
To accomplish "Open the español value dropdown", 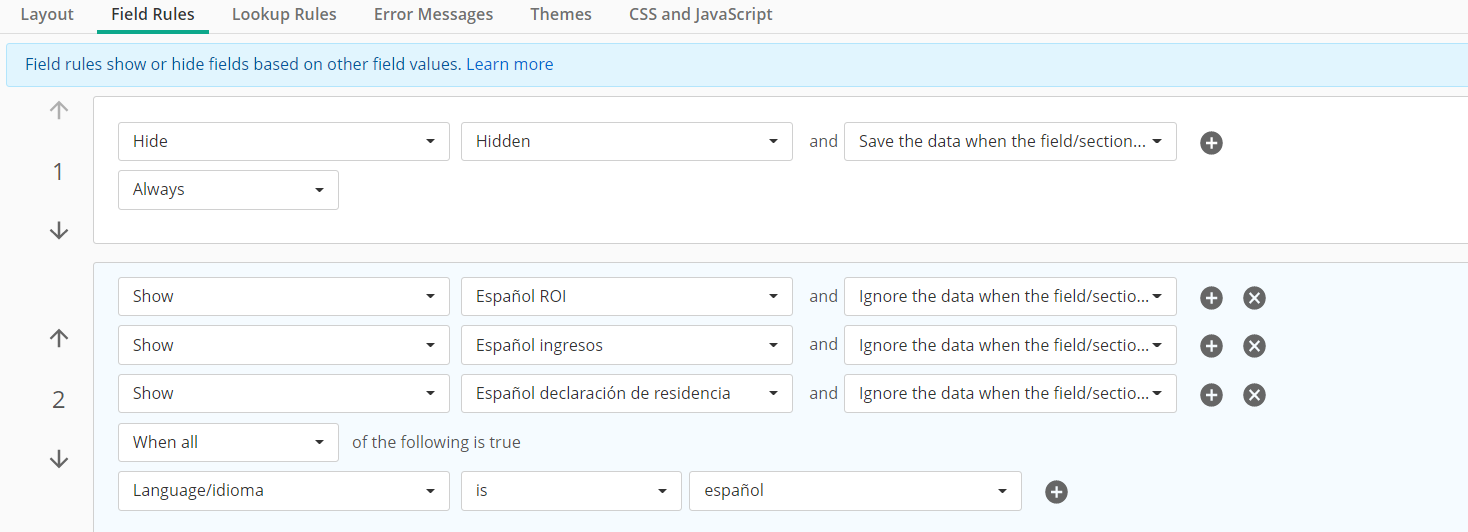I will (x=855, y=491).
